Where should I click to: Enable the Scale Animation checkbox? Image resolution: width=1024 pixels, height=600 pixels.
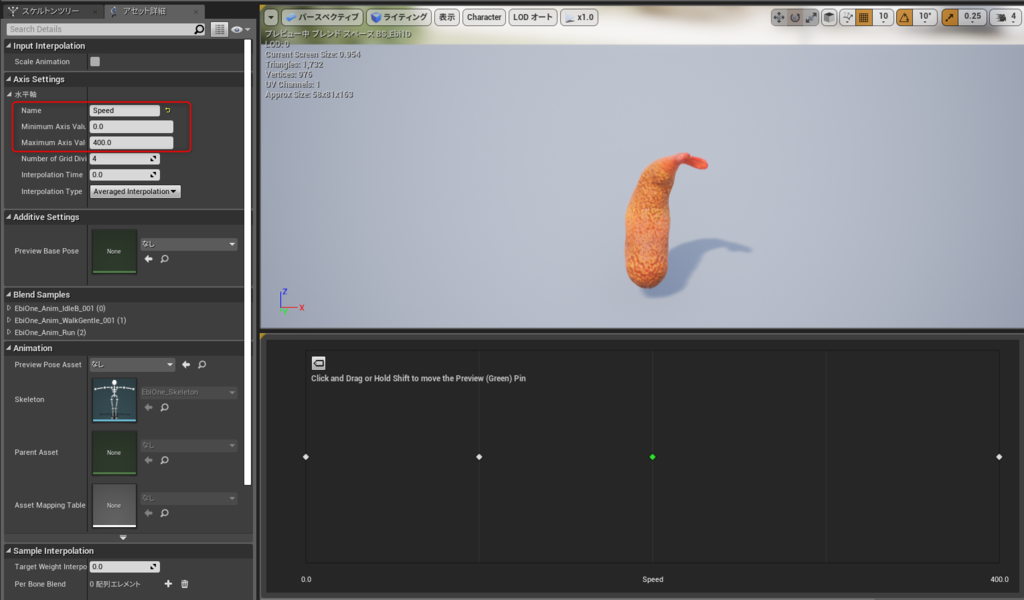[95, 61]
